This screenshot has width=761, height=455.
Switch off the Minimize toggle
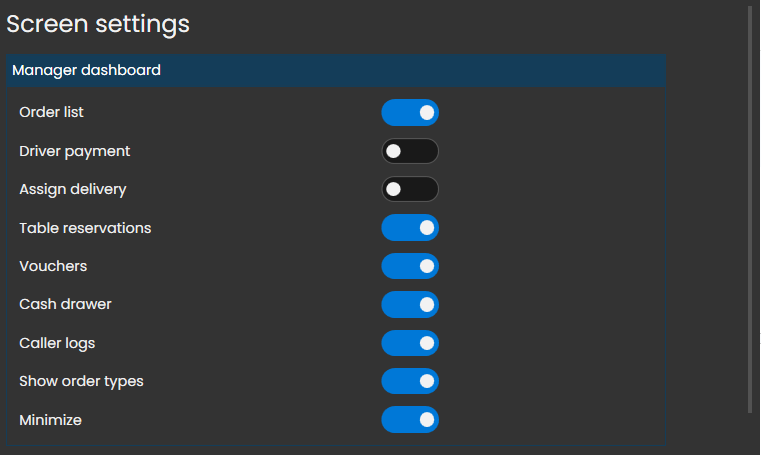pyautogui.click(x=410, y=420)
